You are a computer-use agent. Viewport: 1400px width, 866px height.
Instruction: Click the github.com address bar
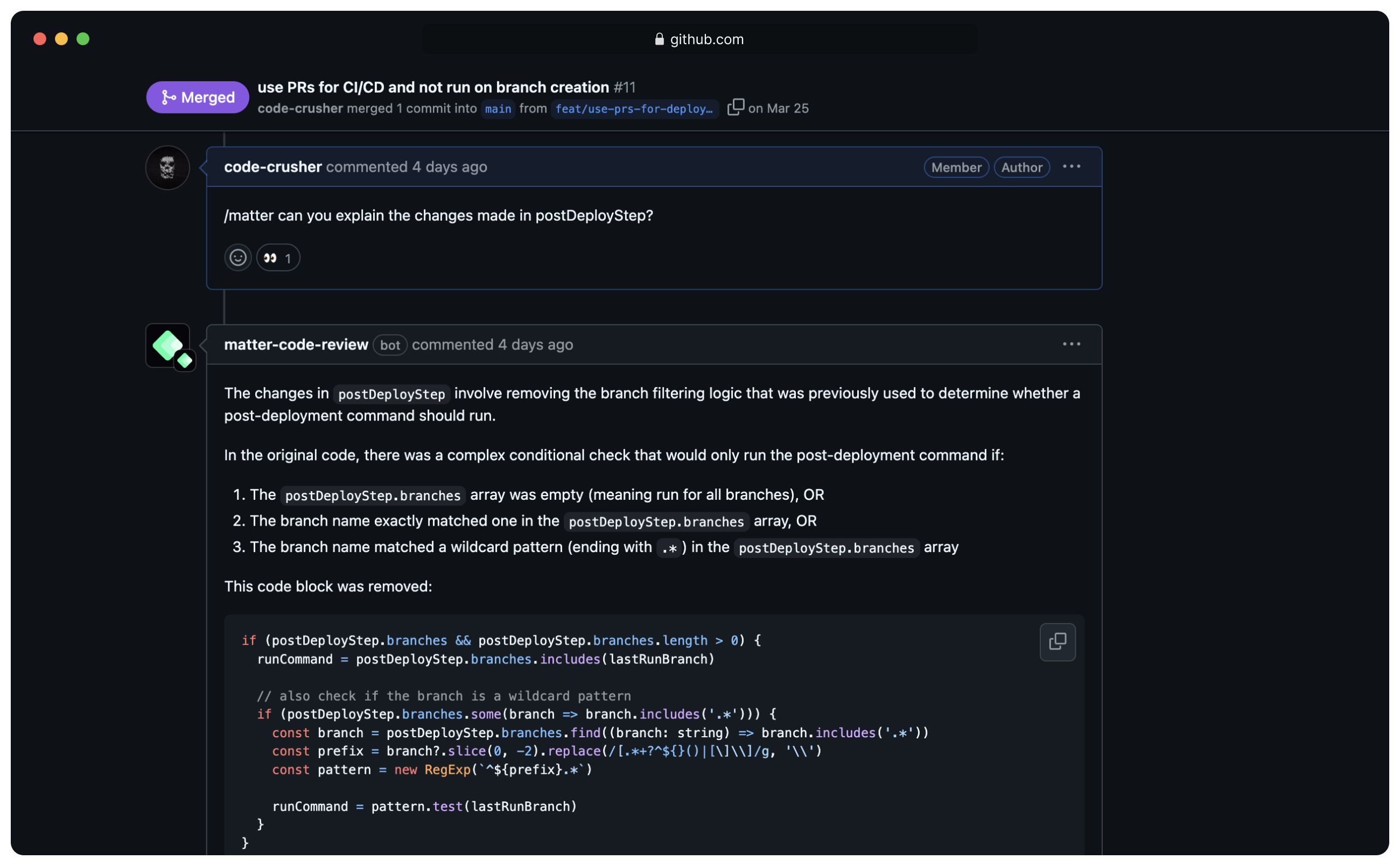pos(699,39)
